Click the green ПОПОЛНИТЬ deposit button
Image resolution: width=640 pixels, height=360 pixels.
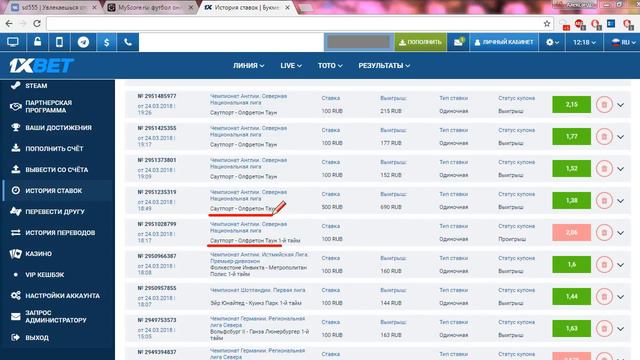click(420, 42)
